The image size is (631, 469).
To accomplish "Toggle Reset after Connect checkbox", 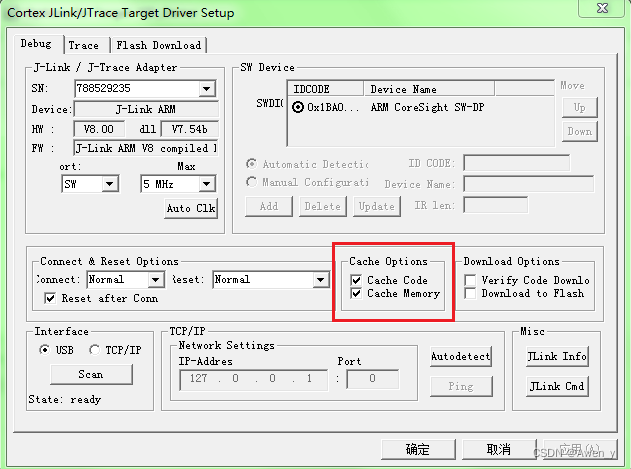I will (50, 298).
